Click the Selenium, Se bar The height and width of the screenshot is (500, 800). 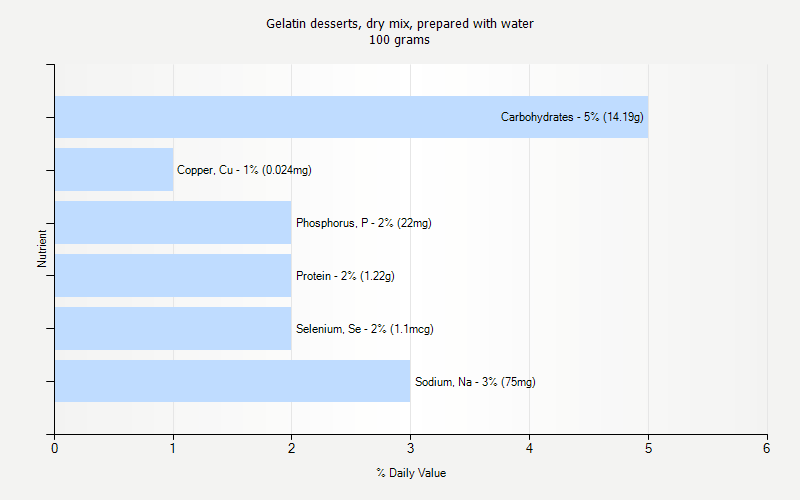tap(173, 329)
